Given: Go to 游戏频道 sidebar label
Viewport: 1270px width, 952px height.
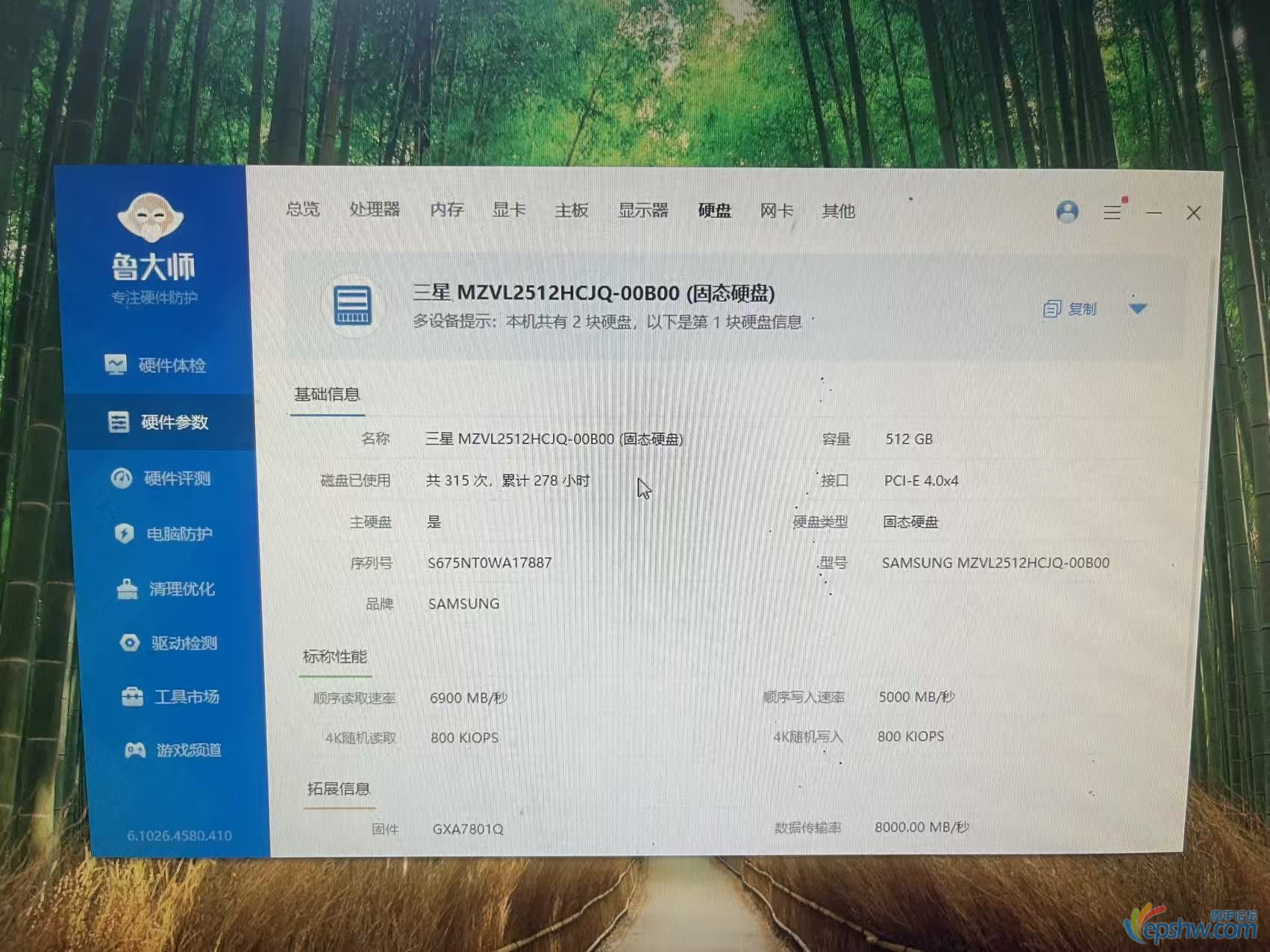Looking at the screenshot, I should 189,750.
